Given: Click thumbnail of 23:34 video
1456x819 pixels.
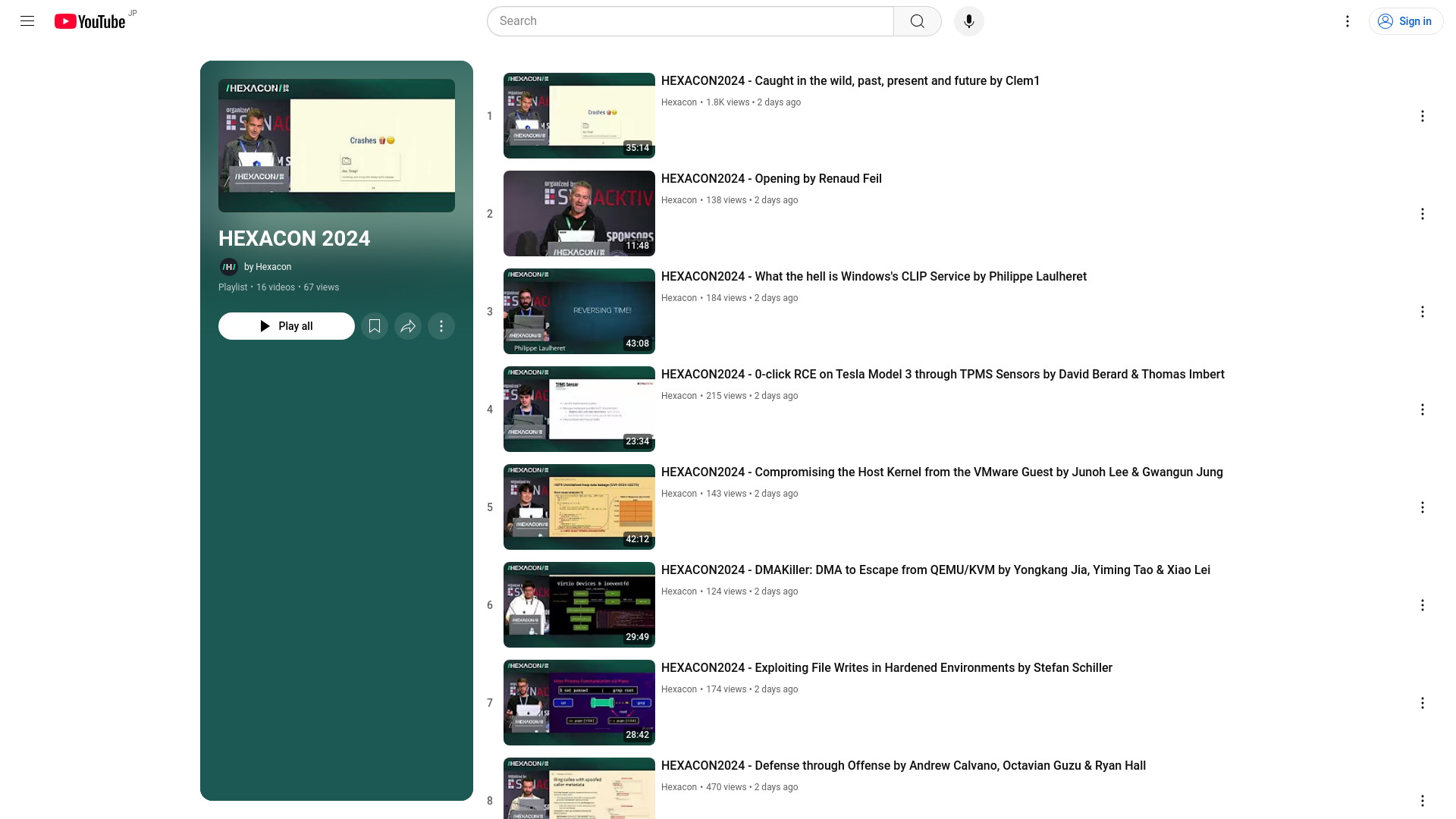Looking at the screenshot, I should coord(579,409).
